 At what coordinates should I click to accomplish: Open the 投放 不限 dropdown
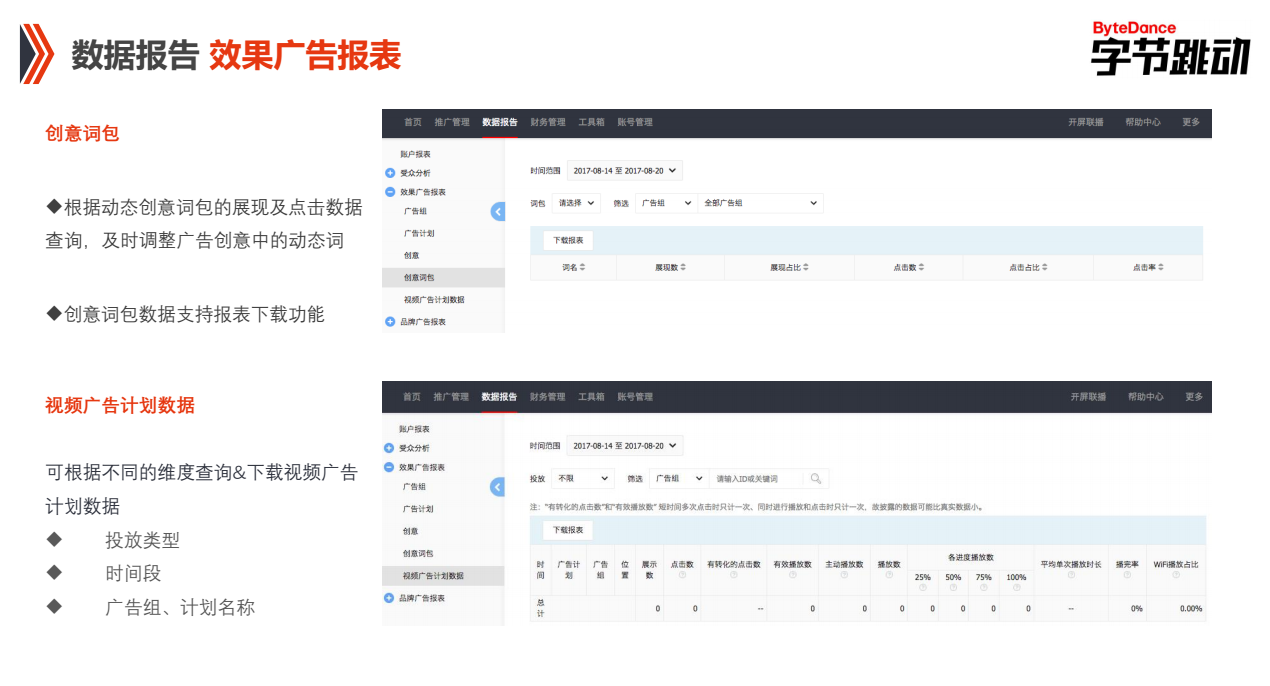tap(582, 478)
